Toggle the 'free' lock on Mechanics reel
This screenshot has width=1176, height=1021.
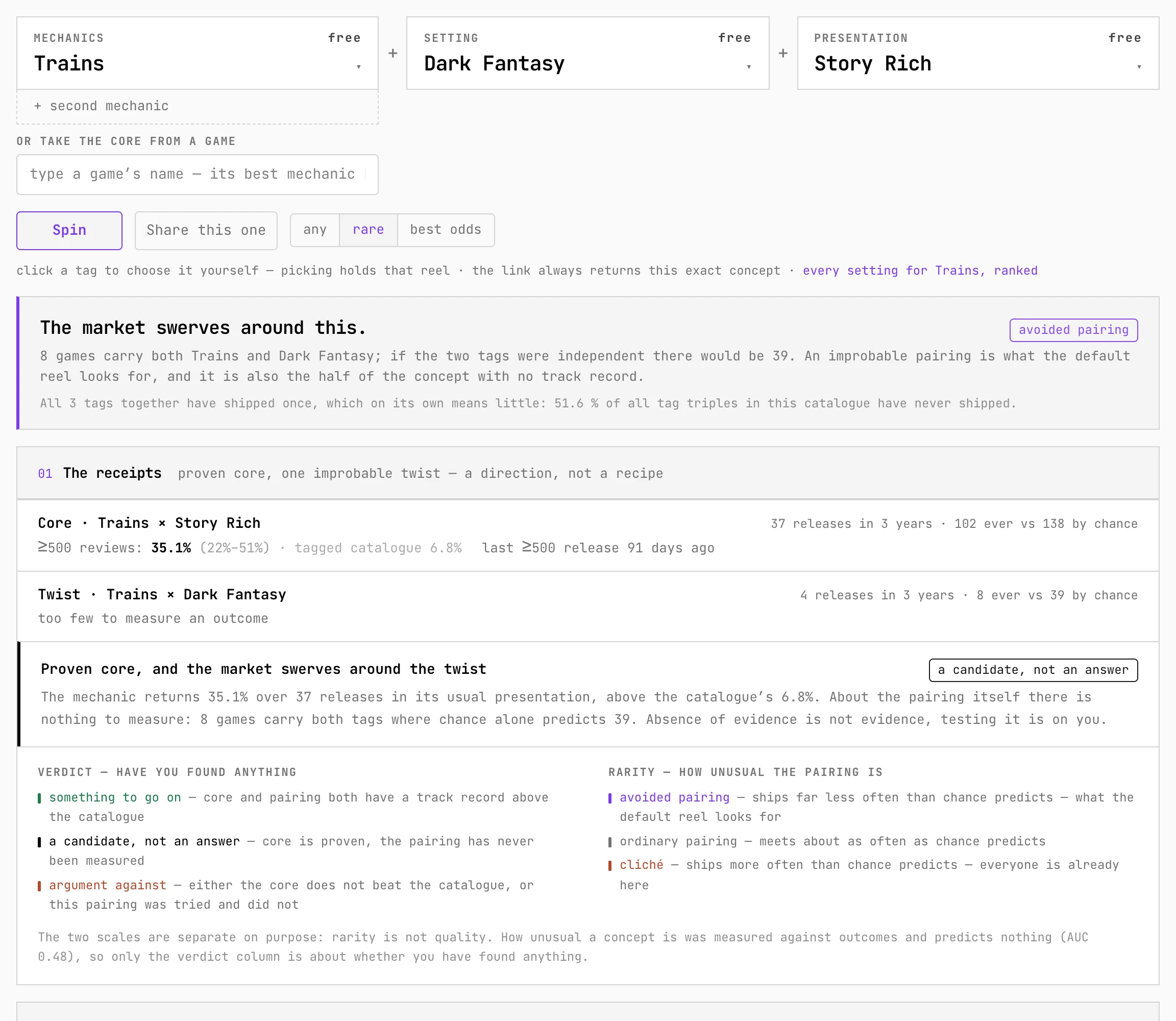click(344, 38)
